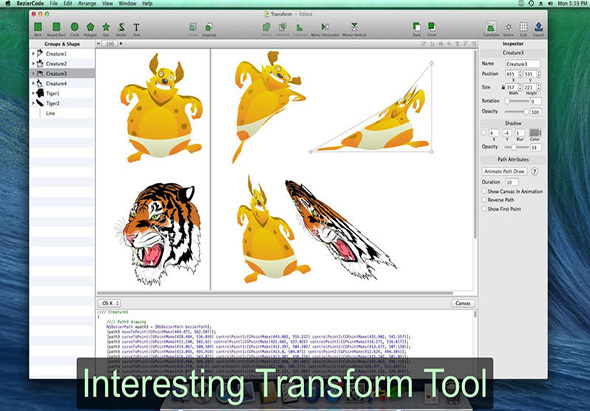Click the zoom percentage field showing 100
This screenshot has width=590, height=411.
[x=109, y=44]
